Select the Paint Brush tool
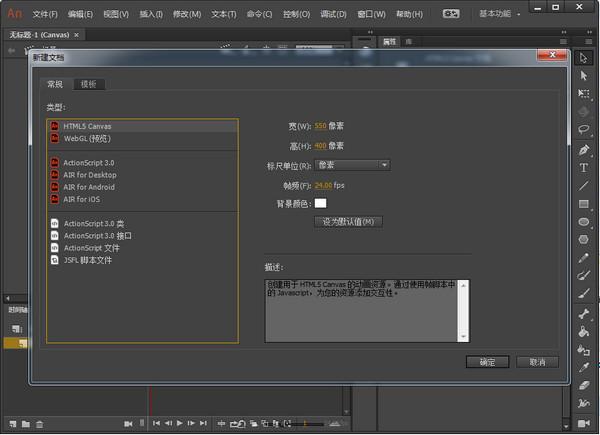The height and width of the screenshot is (435, 600). coord(583,275)
